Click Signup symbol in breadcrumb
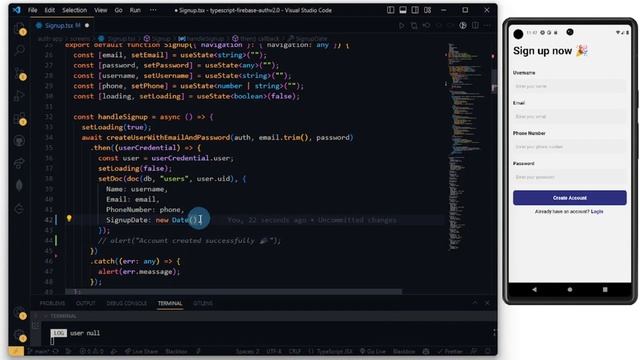640x360 pixels. coord(157,38)
